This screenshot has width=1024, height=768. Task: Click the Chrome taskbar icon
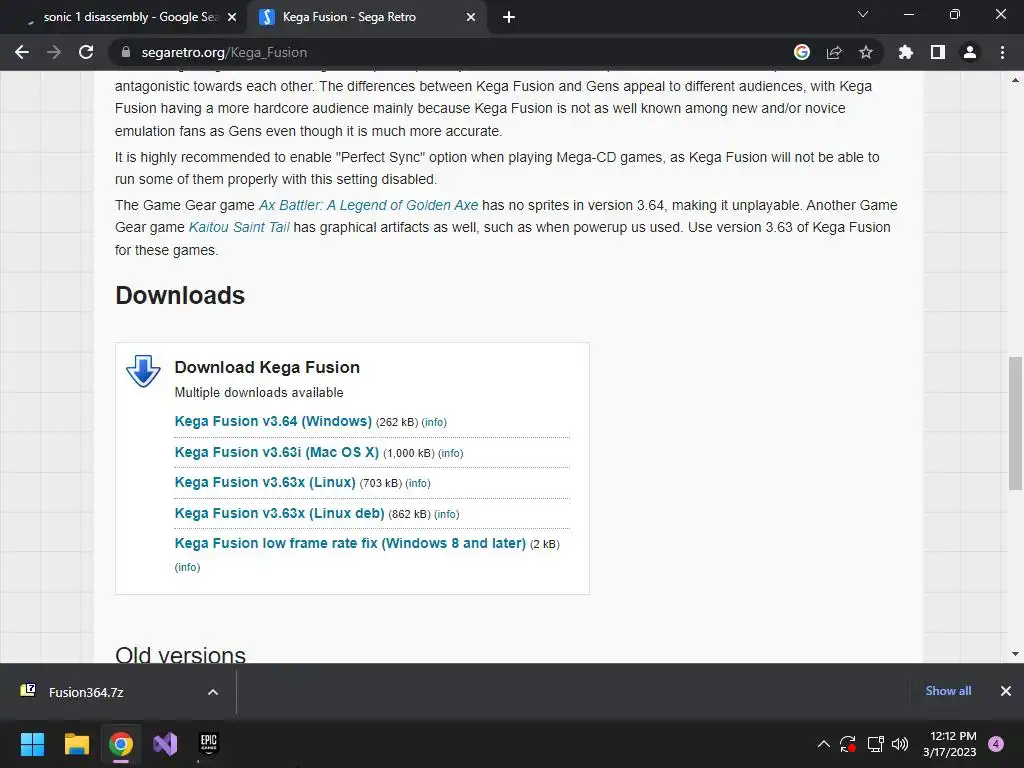pyautogui.click(x=121, y=744)
